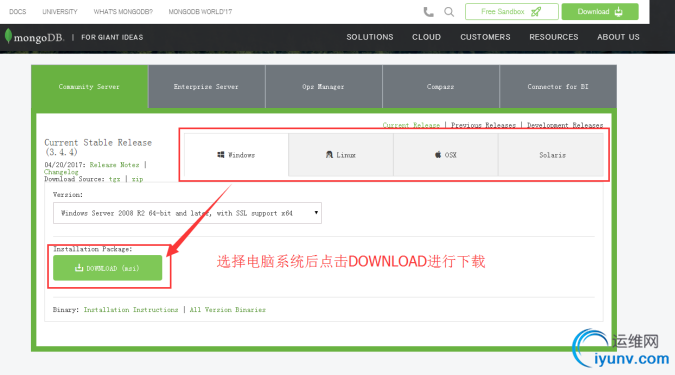Switch to the Connector for BI tab

pyautogui.click(x=558, y=87)
